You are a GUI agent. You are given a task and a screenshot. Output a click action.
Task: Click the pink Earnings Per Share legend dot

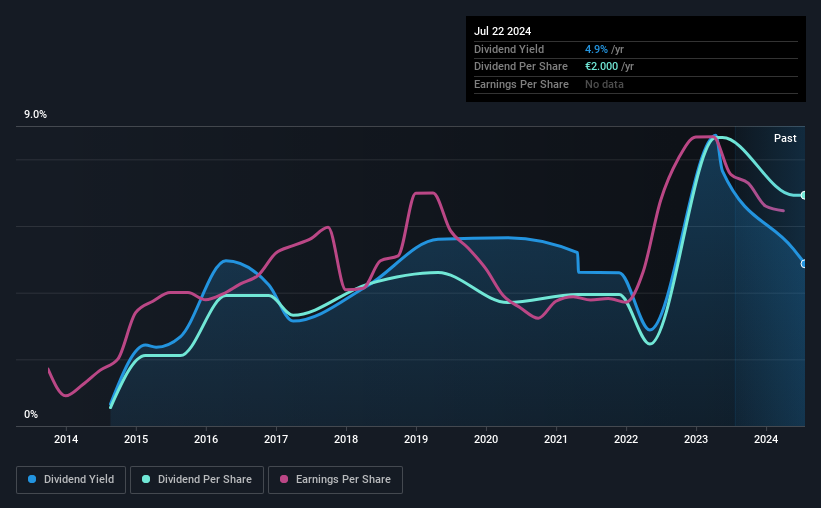click(x=284, y=479)
